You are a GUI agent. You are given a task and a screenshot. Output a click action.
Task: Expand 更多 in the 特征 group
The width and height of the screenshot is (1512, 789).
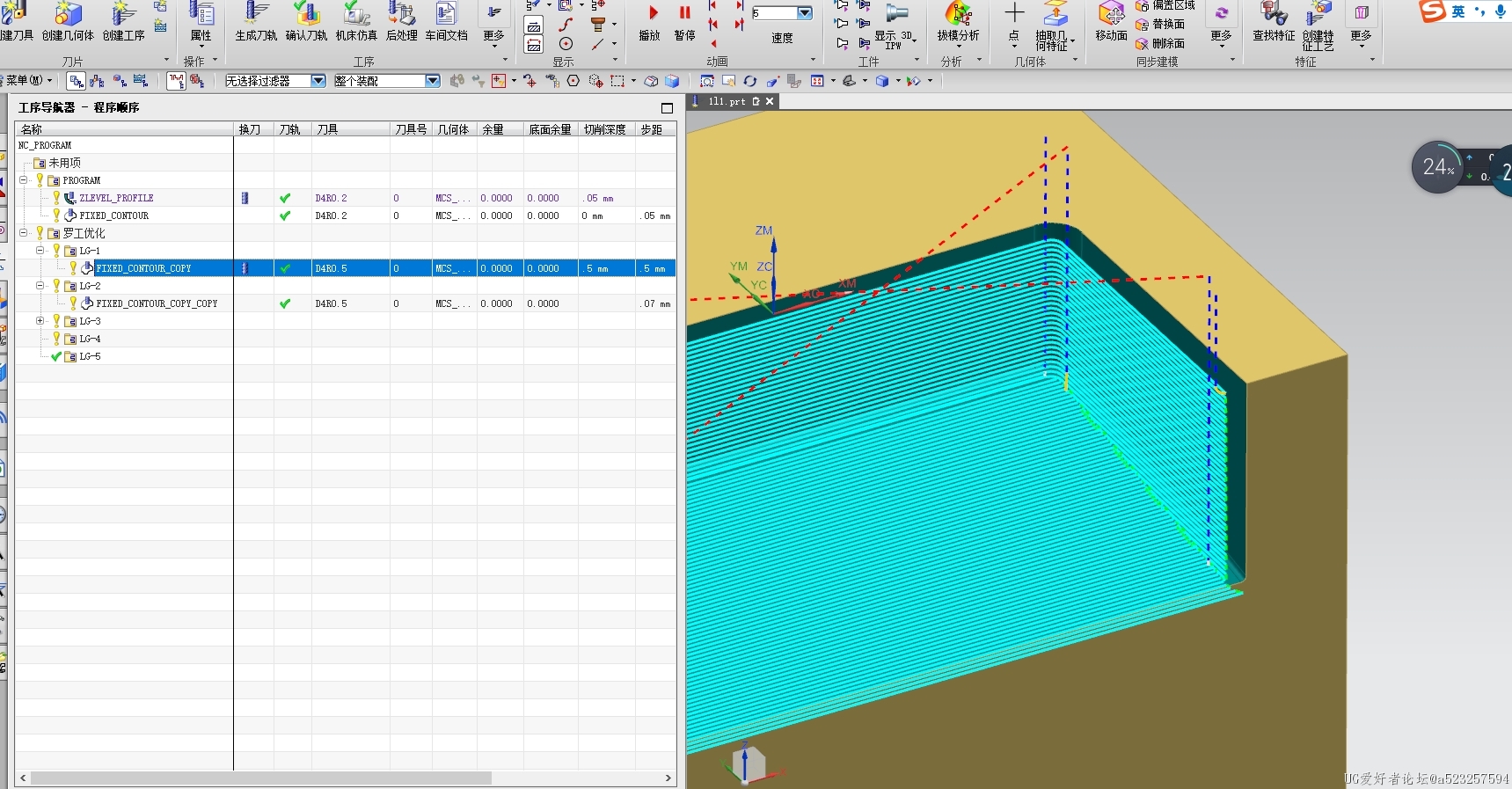tap(1361, 25)
